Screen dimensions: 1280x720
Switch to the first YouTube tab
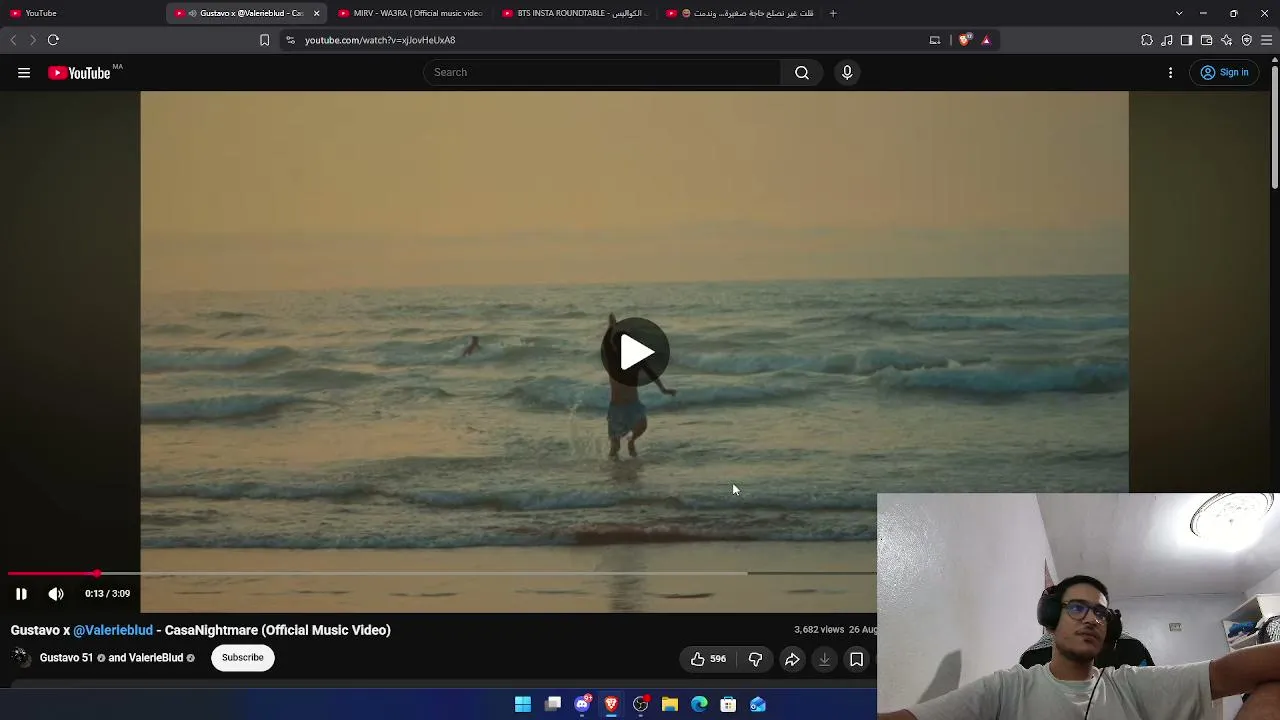point(82,13)
